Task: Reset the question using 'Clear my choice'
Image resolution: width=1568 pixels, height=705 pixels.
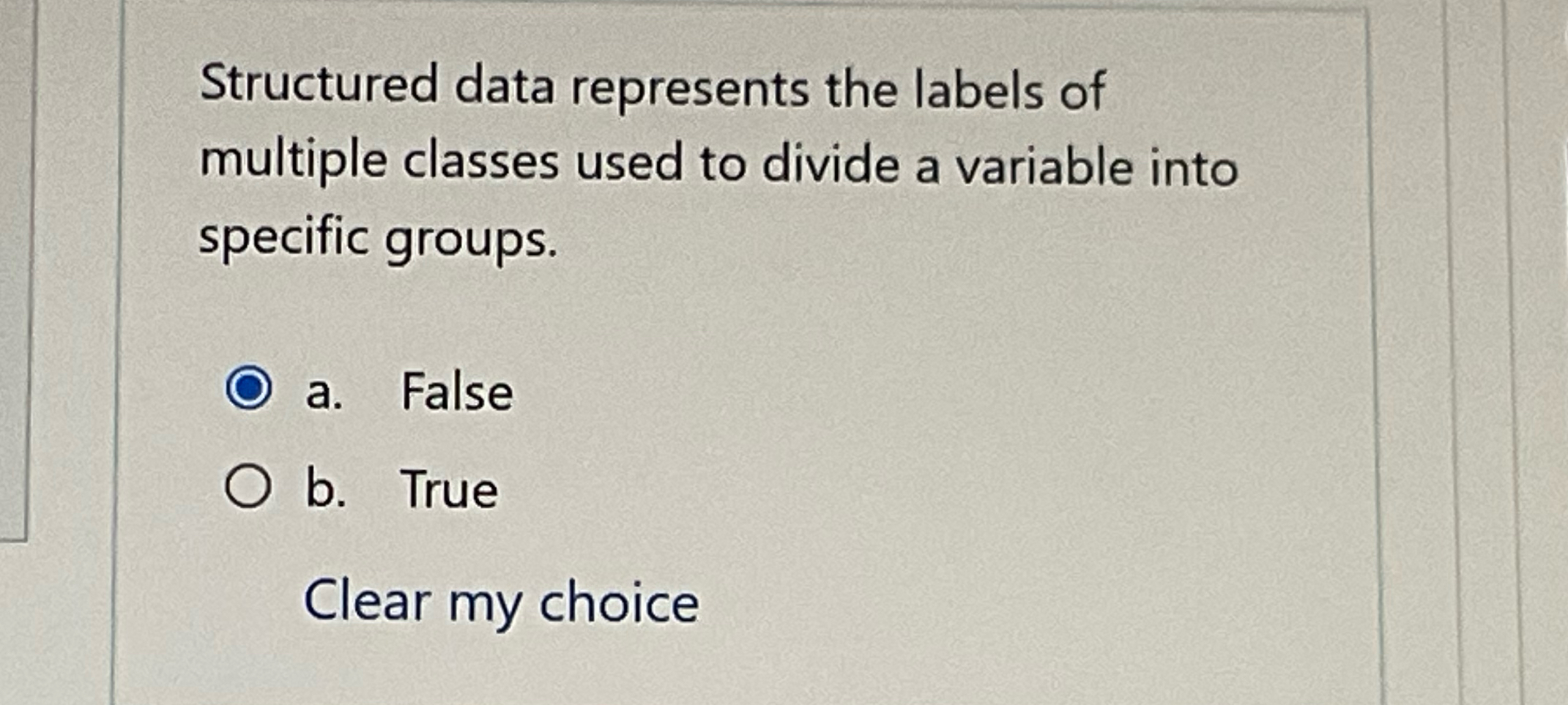Action: (x=502, y=602)
